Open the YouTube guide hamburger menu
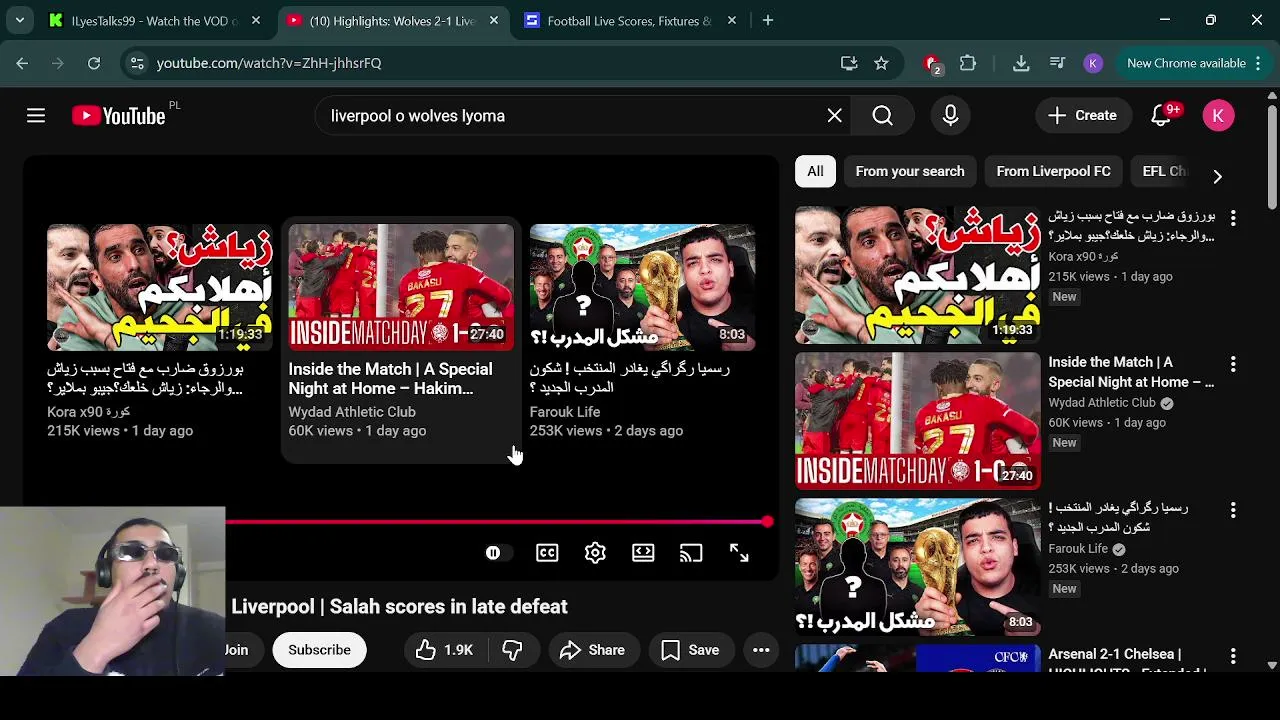 click(36, 116)
